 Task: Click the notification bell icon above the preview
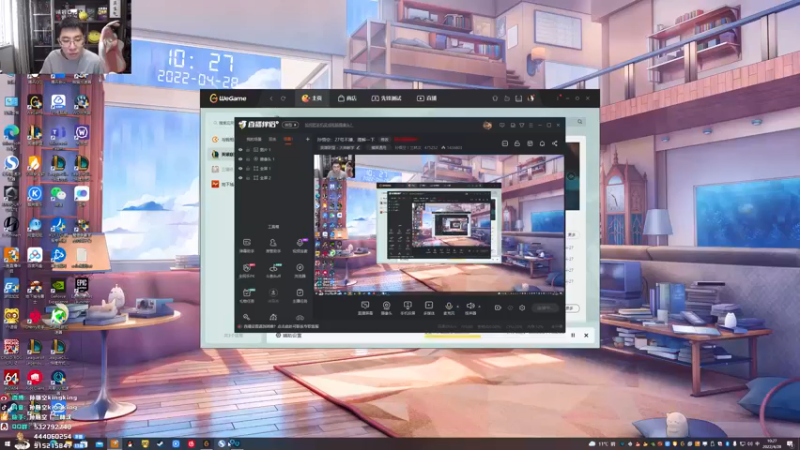tap(542, 143)
